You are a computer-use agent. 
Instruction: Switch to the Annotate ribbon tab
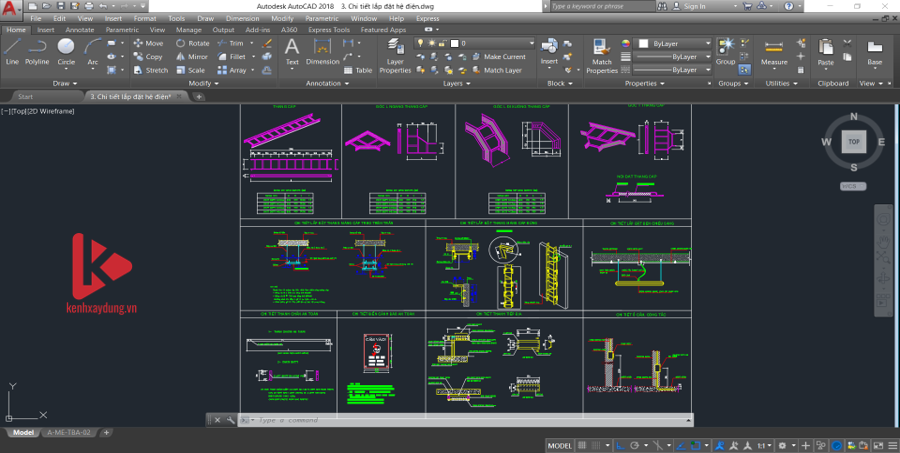[x=80, y=30]
